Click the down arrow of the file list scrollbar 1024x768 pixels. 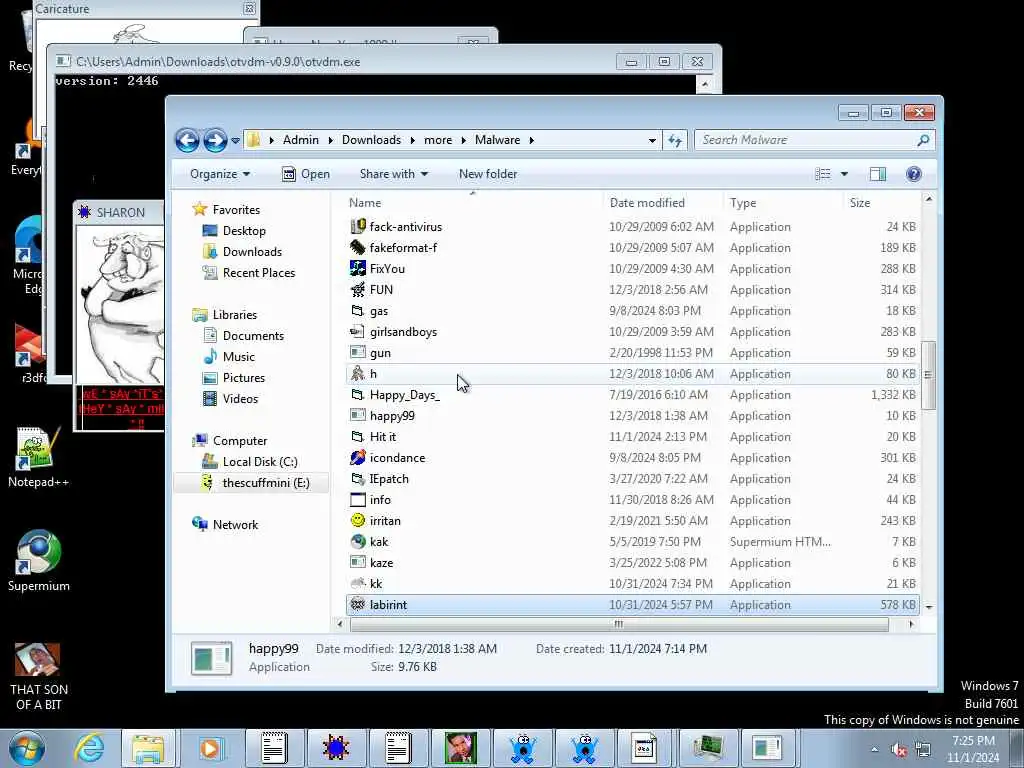pyautogui.click(x=929, y=607)
